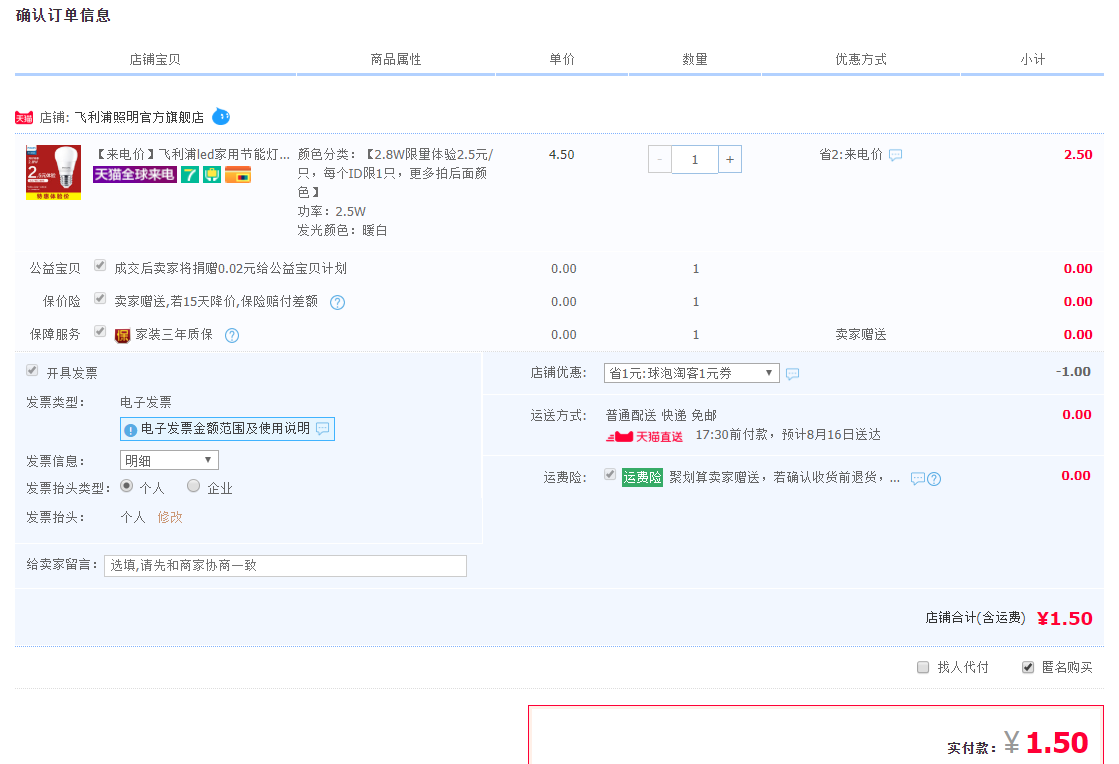Click 卖家赠送 discount text
1119x764 pixels.
coord(861,335)
